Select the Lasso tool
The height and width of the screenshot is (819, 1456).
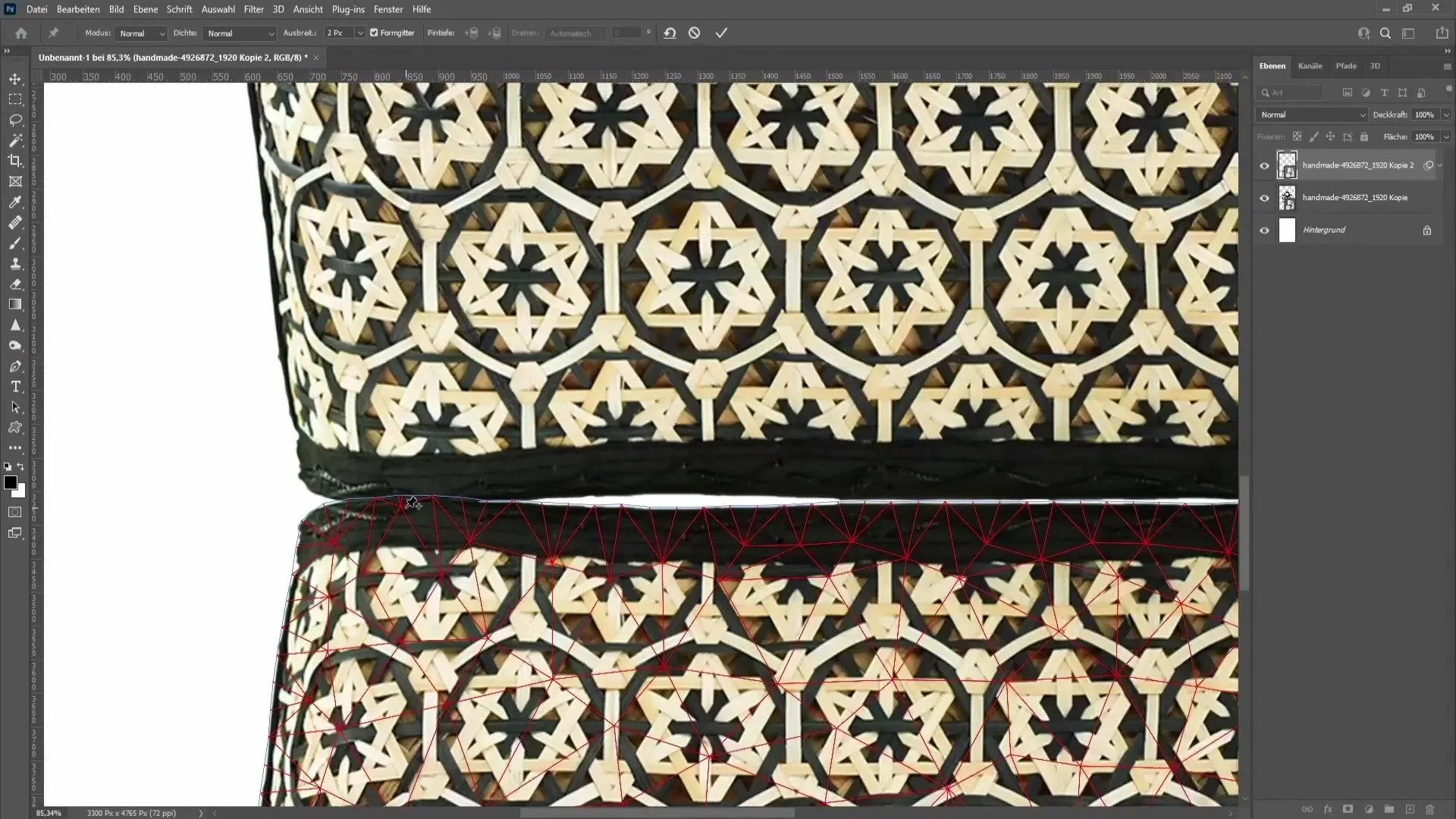(15, 119)
